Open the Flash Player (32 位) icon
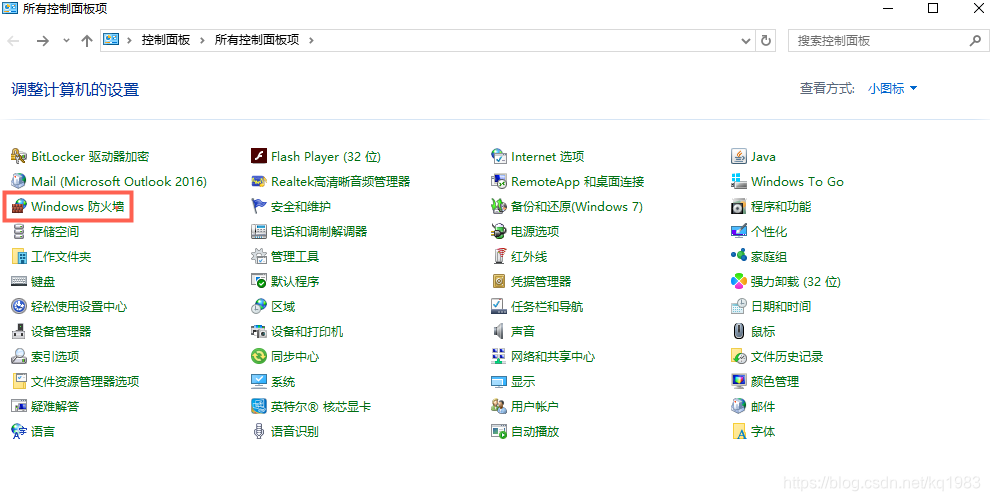990x501 pixels. tap(259, 156)
